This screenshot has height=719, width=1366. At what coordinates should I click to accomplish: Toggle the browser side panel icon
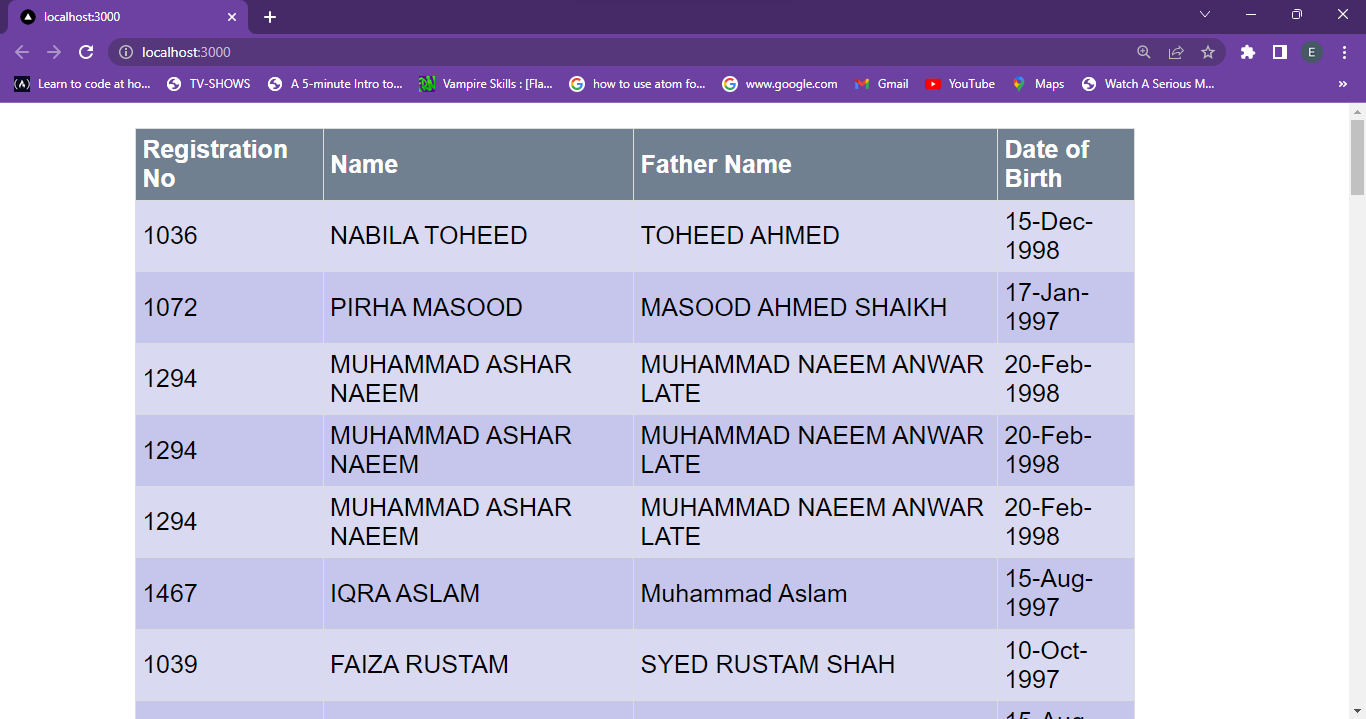[x=1279, y=52]
